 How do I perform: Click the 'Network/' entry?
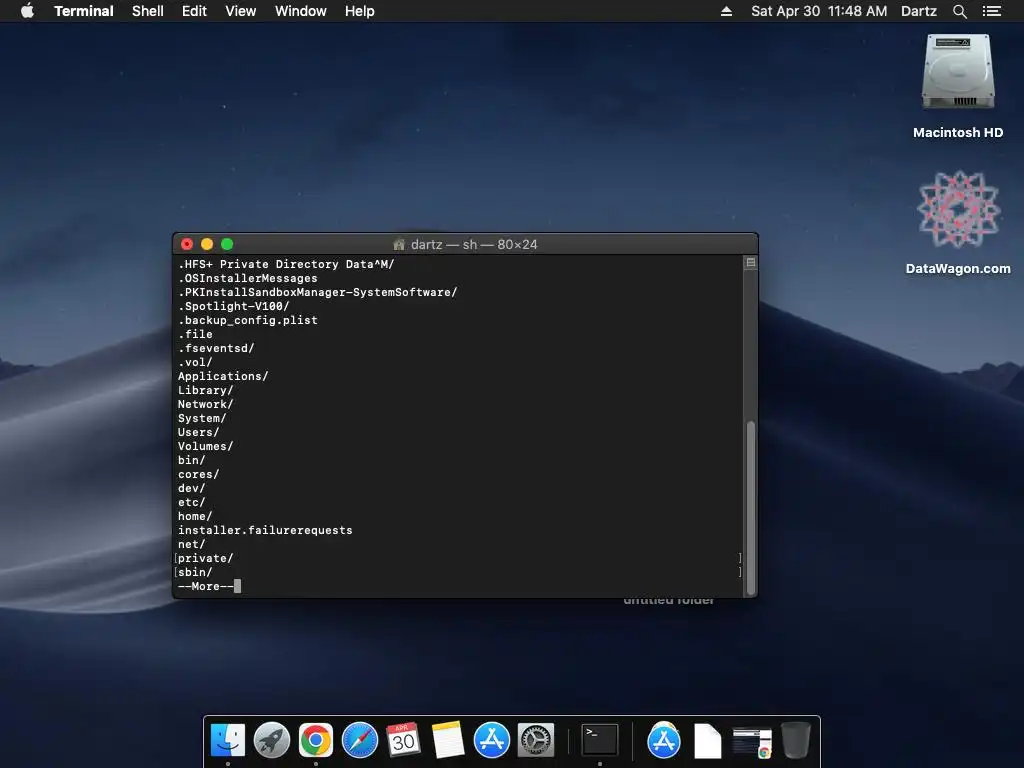[206, 404]
